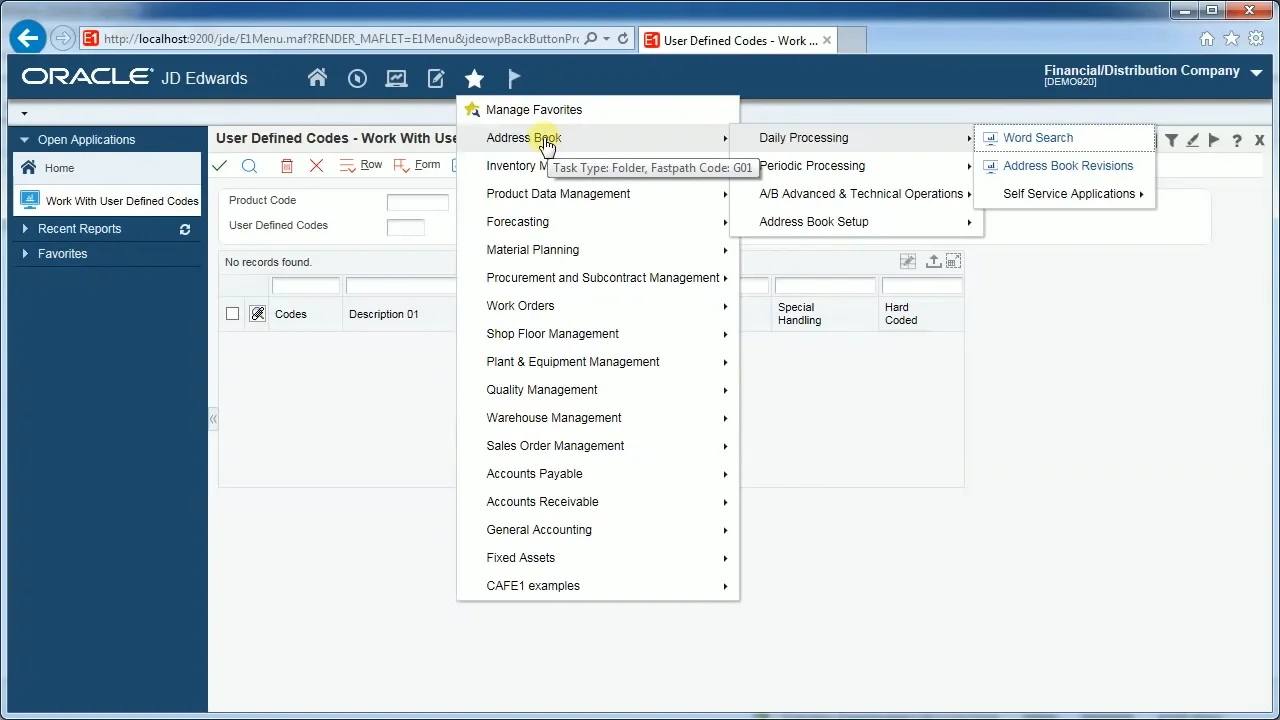Collapse the Open Applications section

pyautogui.click(x=26, y=140)
